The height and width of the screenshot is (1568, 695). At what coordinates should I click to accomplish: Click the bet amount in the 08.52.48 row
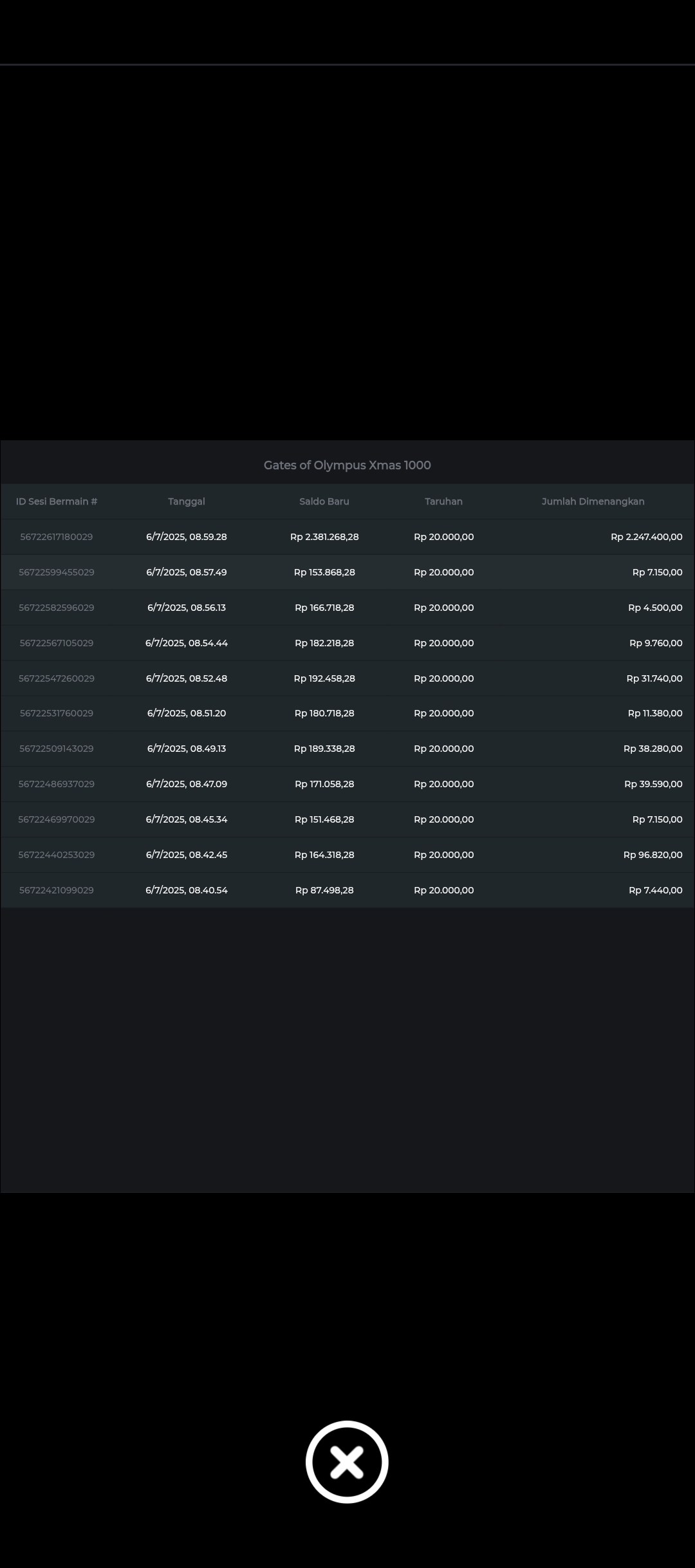coord(444,678)
